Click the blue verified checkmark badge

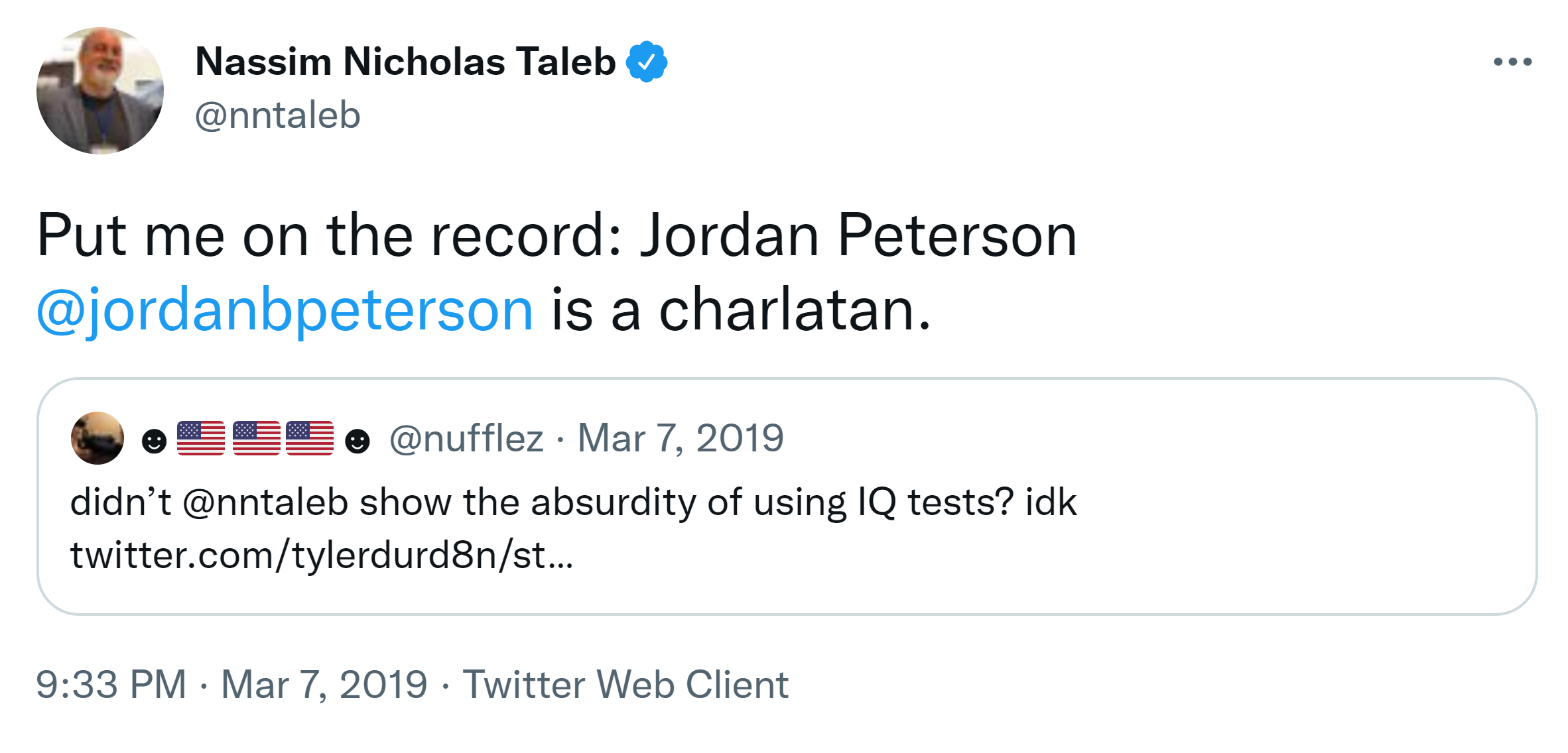pyautogui.click(x=647, y=62)
